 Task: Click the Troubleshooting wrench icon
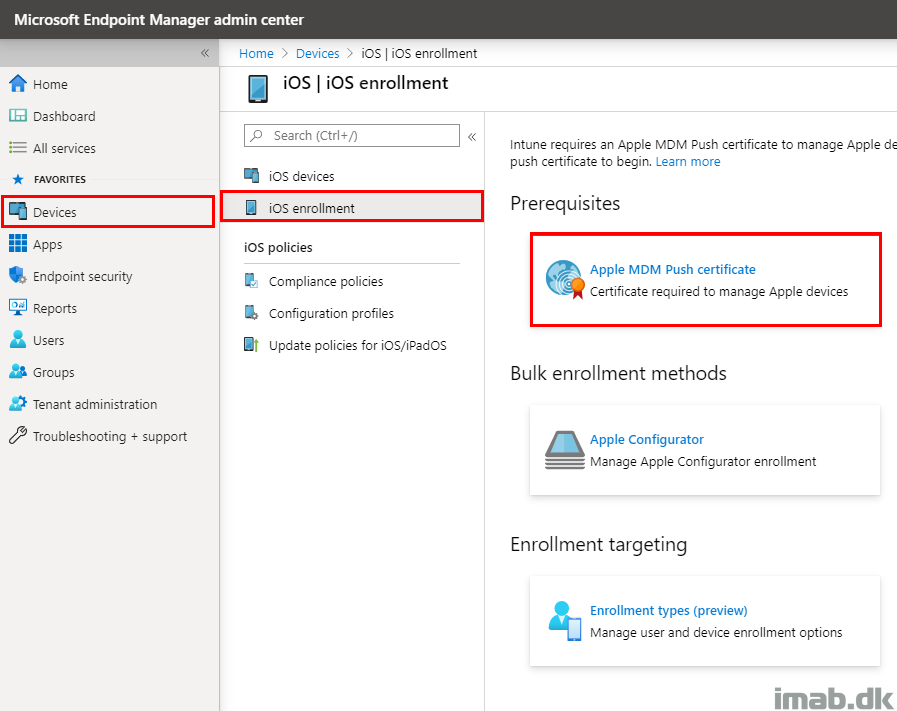click(x=18, y=435)
